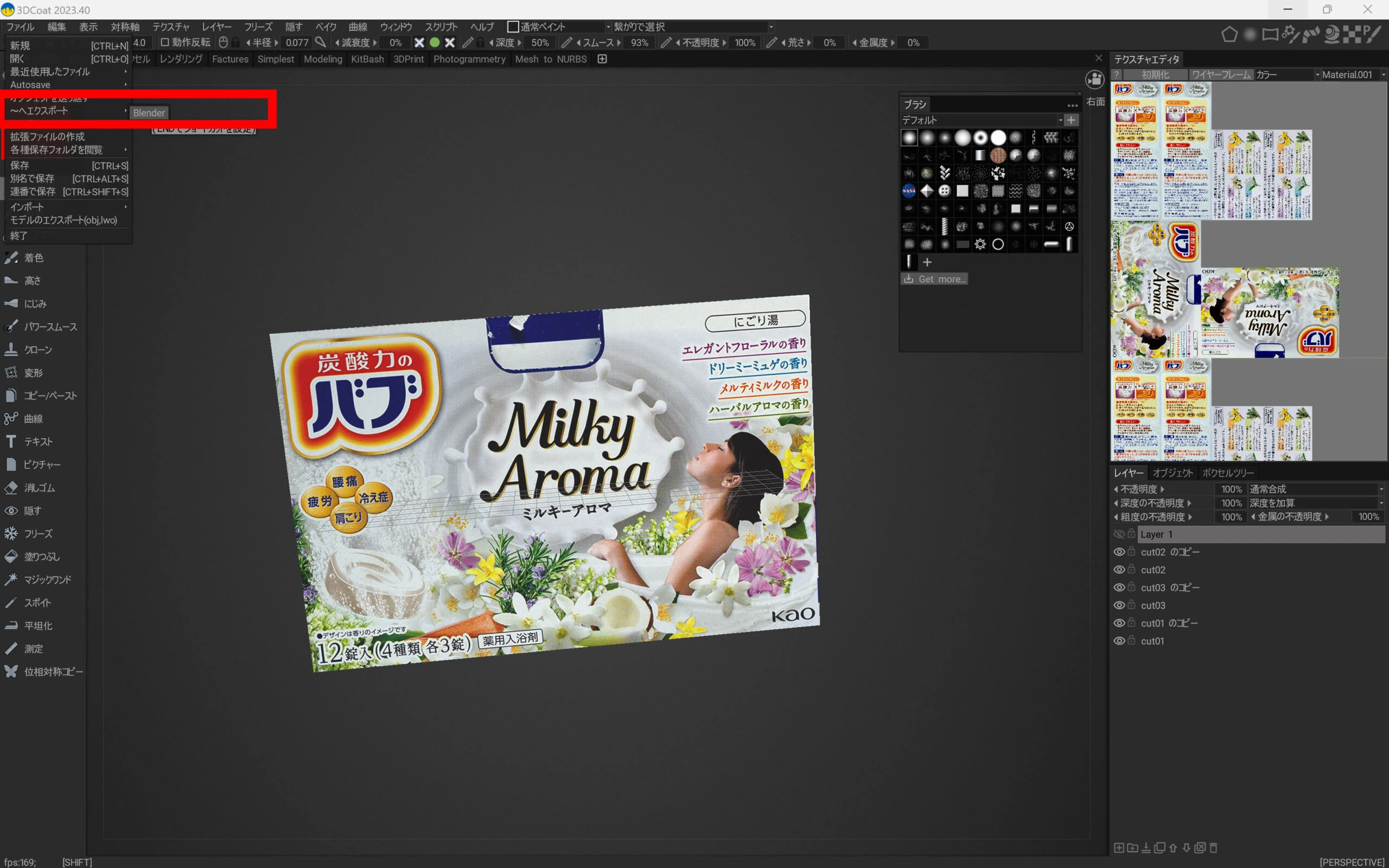Pick the マジックワンド magic wand tool

pyautogui.click(x=47, y=579)
